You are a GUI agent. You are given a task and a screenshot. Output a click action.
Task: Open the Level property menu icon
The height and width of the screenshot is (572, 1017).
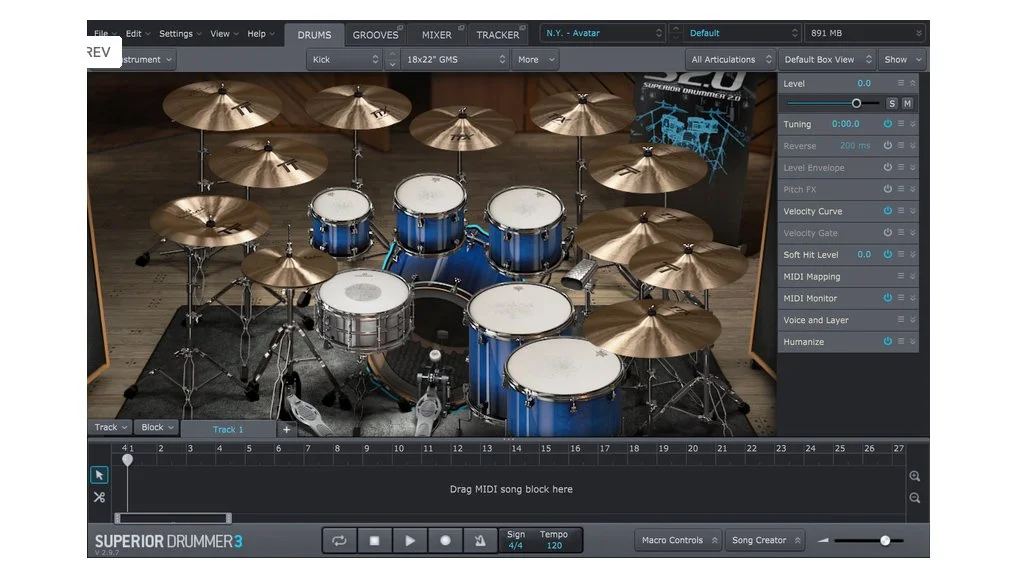[x=901, y=83]
